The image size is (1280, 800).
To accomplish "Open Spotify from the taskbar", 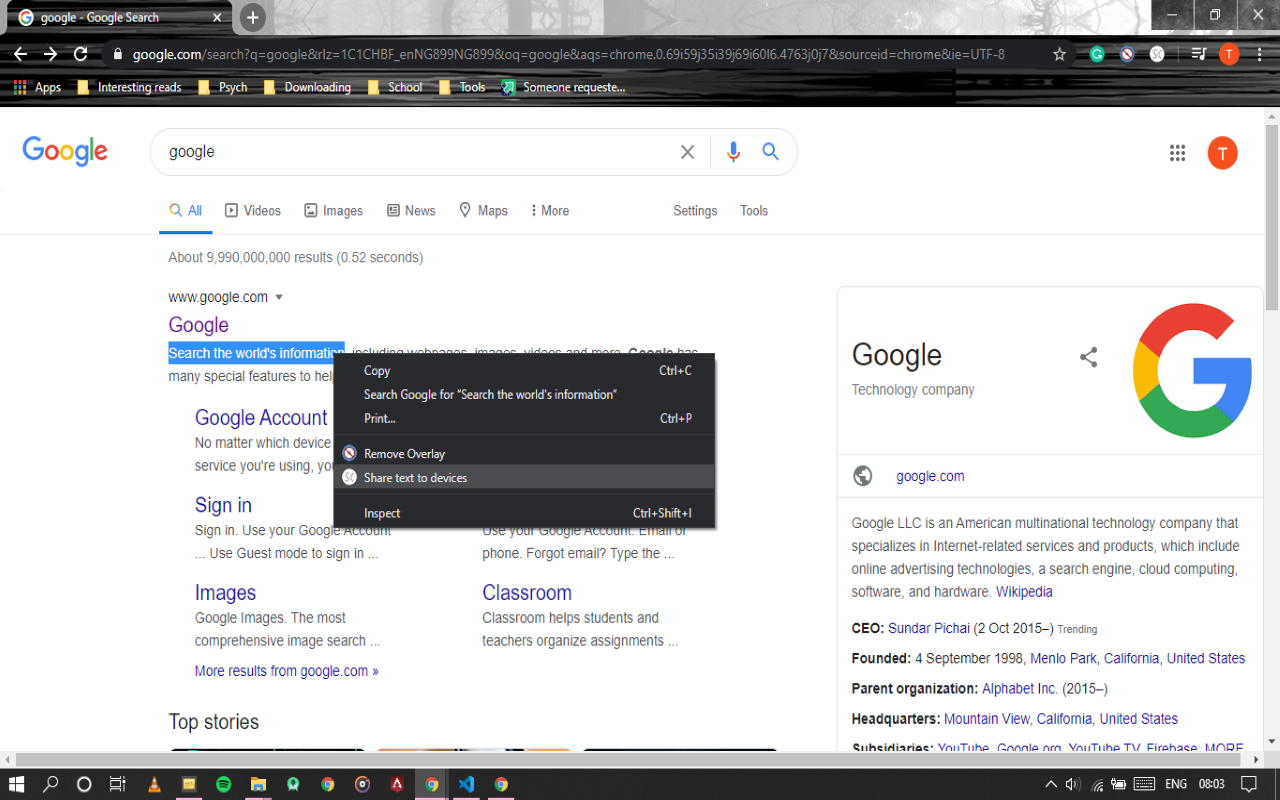I will click(x=223, y=784).
